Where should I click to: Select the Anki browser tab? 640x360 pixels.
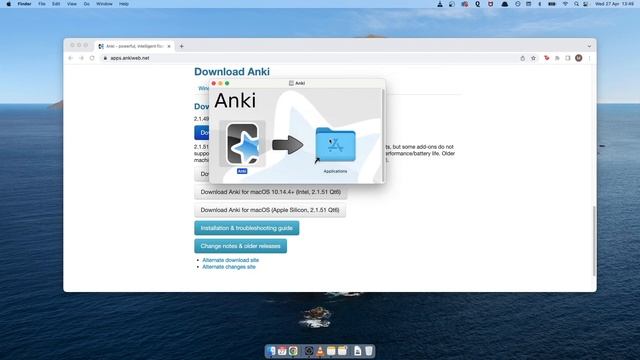point(135,46)
